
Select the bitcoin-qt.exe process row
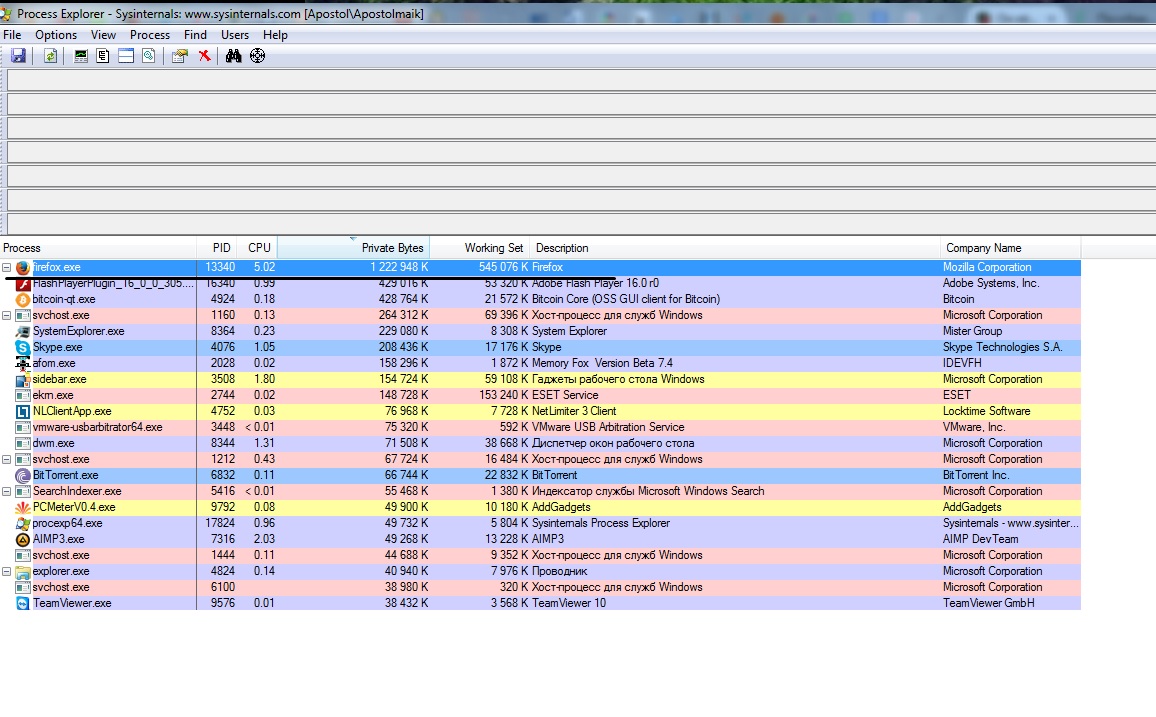pos(540,299)
